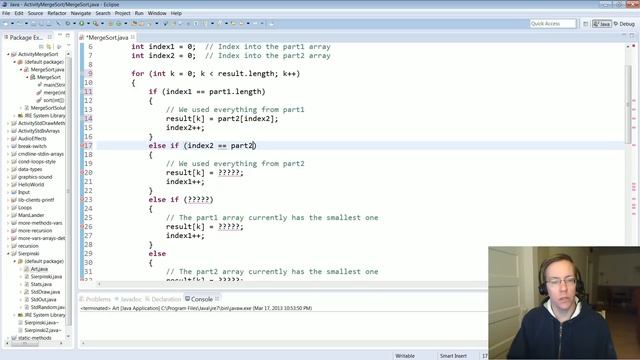640x360 pixels.
Task: Click the New file toolbar icon
Action: click(x=6, y=24)
